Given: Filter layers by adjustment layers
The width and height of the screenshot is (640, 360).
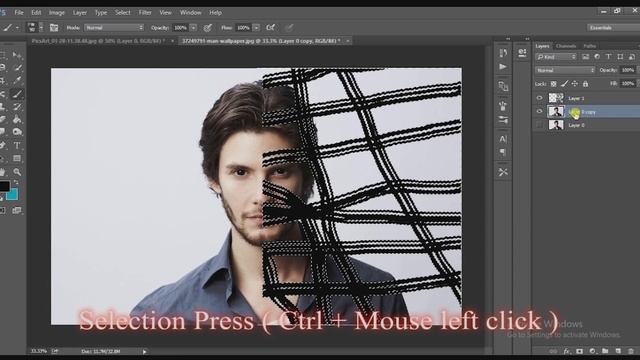Looking at the screenshot, I should (597, 57).
